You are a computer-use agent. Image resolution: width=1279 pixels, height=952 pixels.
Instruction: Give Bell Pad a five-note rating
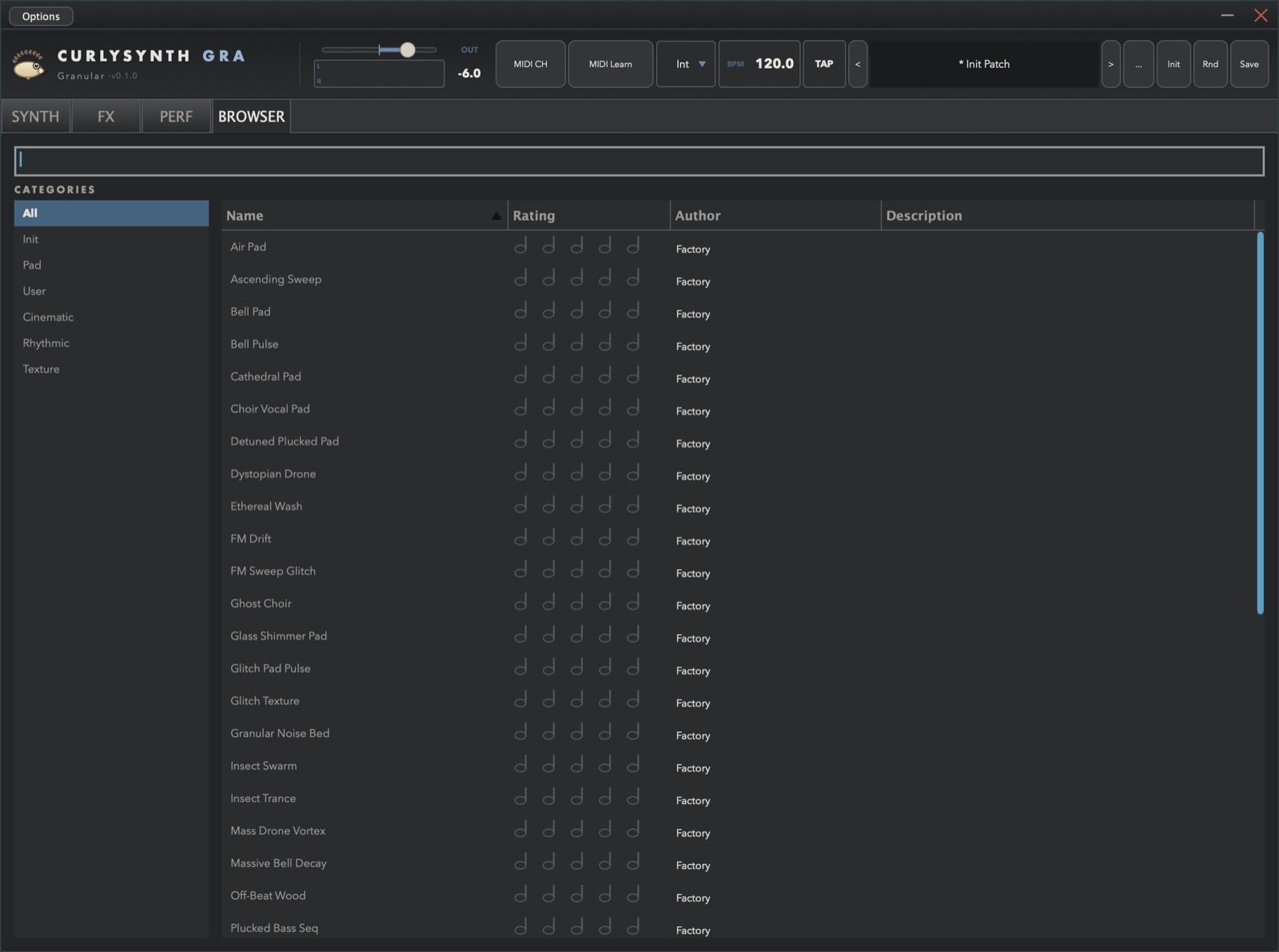pyautogui.click(x=633, y=311)
